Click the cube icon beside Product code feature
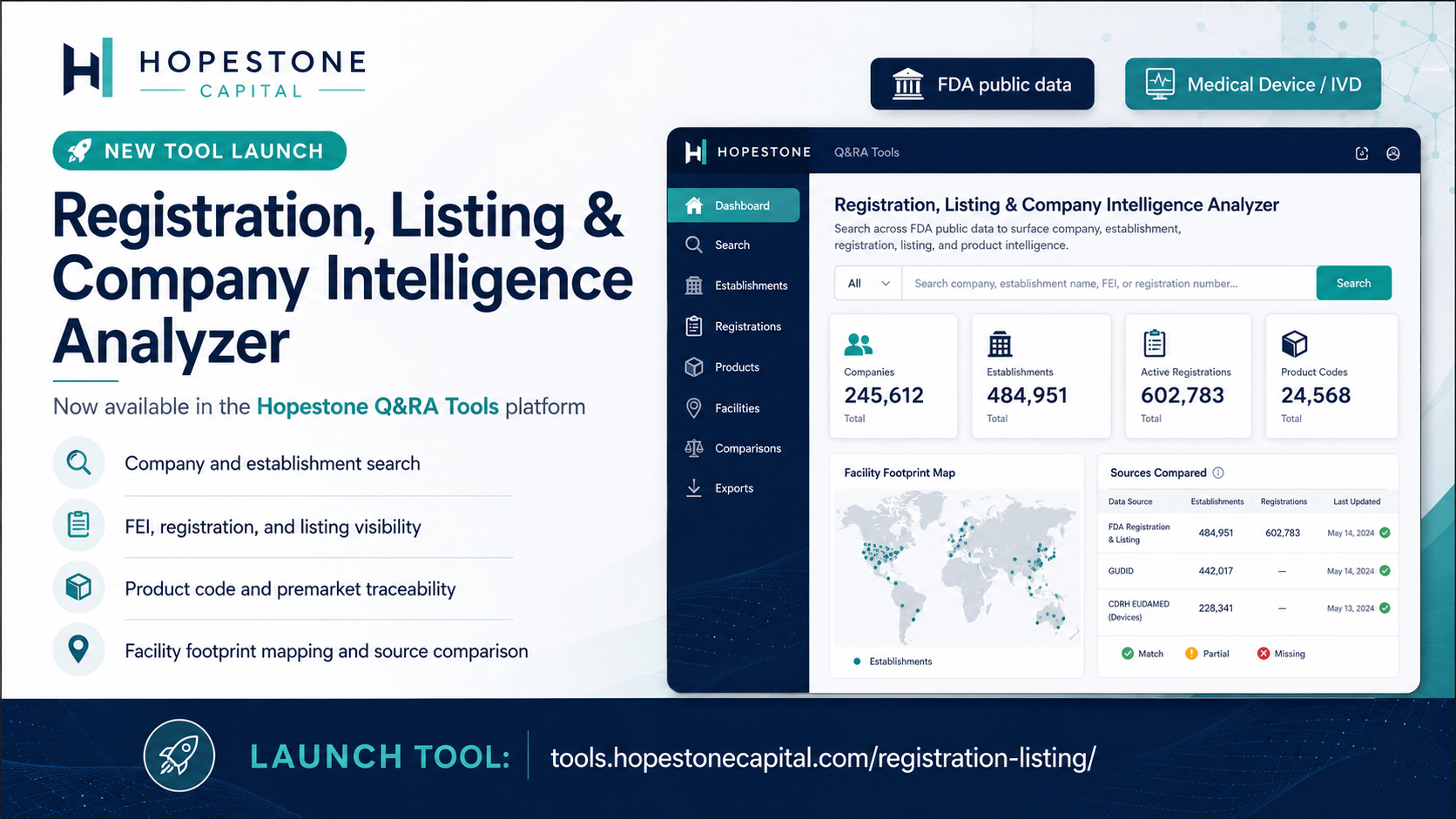1456x819 pixels. (x=78, y=587)
